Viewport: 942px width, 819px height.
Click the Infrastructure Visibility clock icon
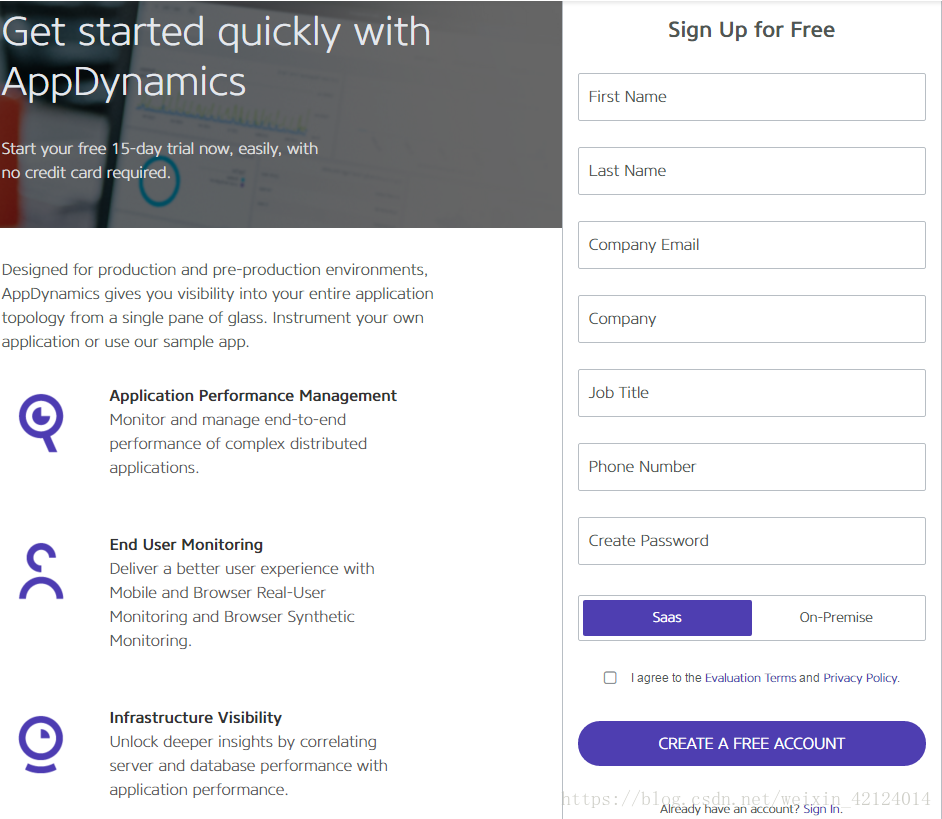coord(41,744)
